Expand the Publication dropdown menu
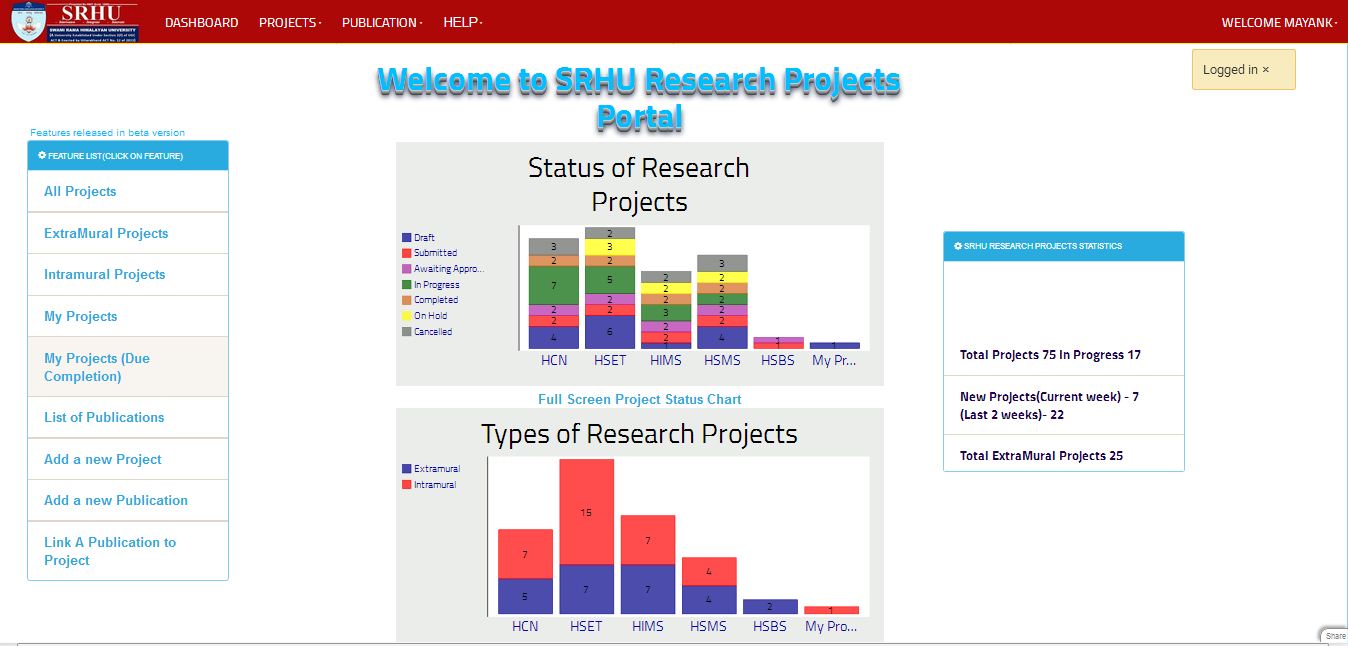Image resolution: width=1348 pixels, height=646 pixels. (x=382, y=22)
